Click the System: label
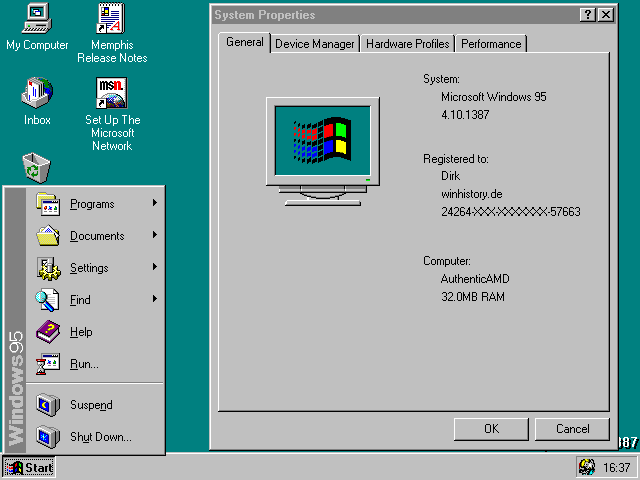 point(441,79)
